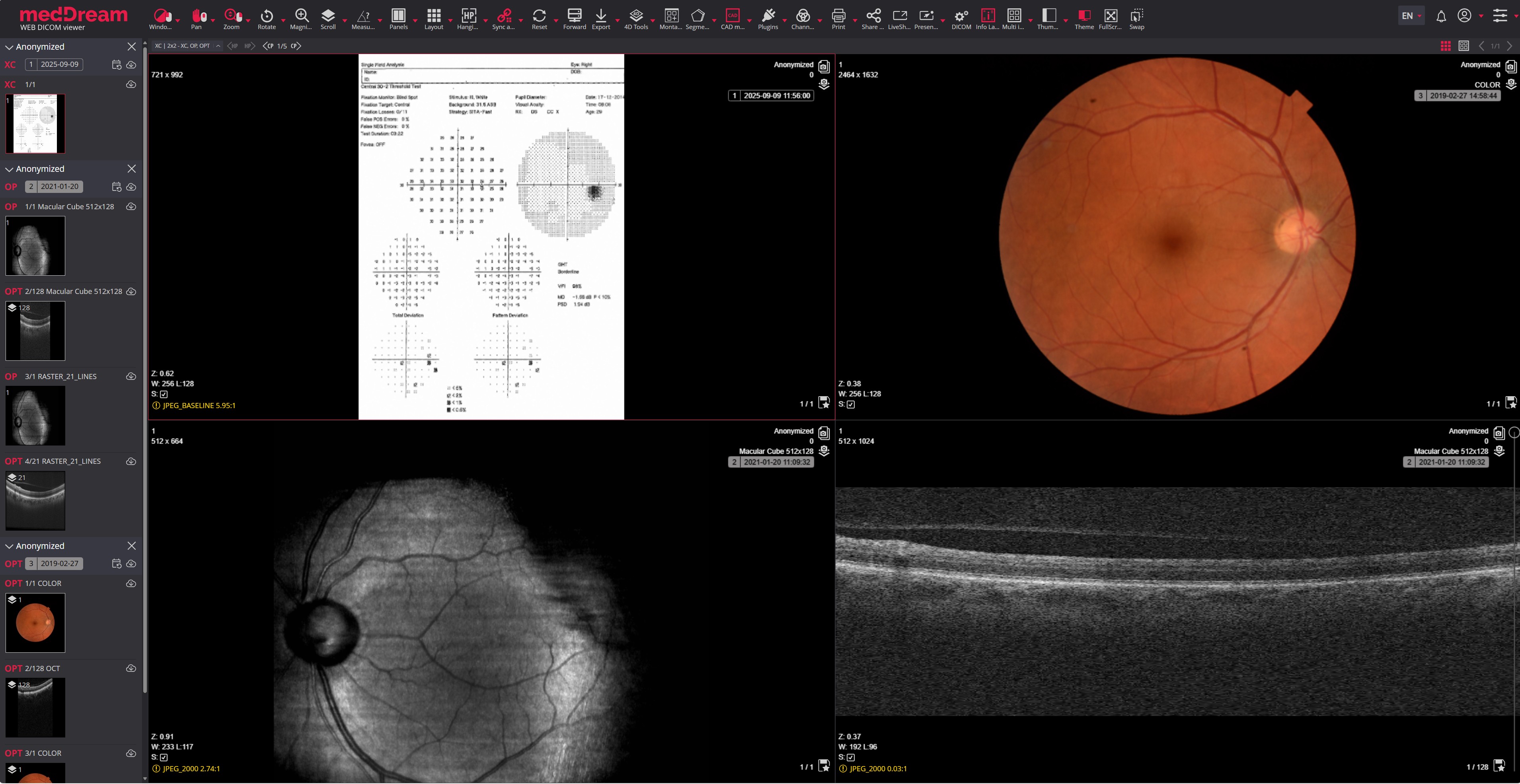
Task: View notifications bell
Action: click(x=1441, y=16)
